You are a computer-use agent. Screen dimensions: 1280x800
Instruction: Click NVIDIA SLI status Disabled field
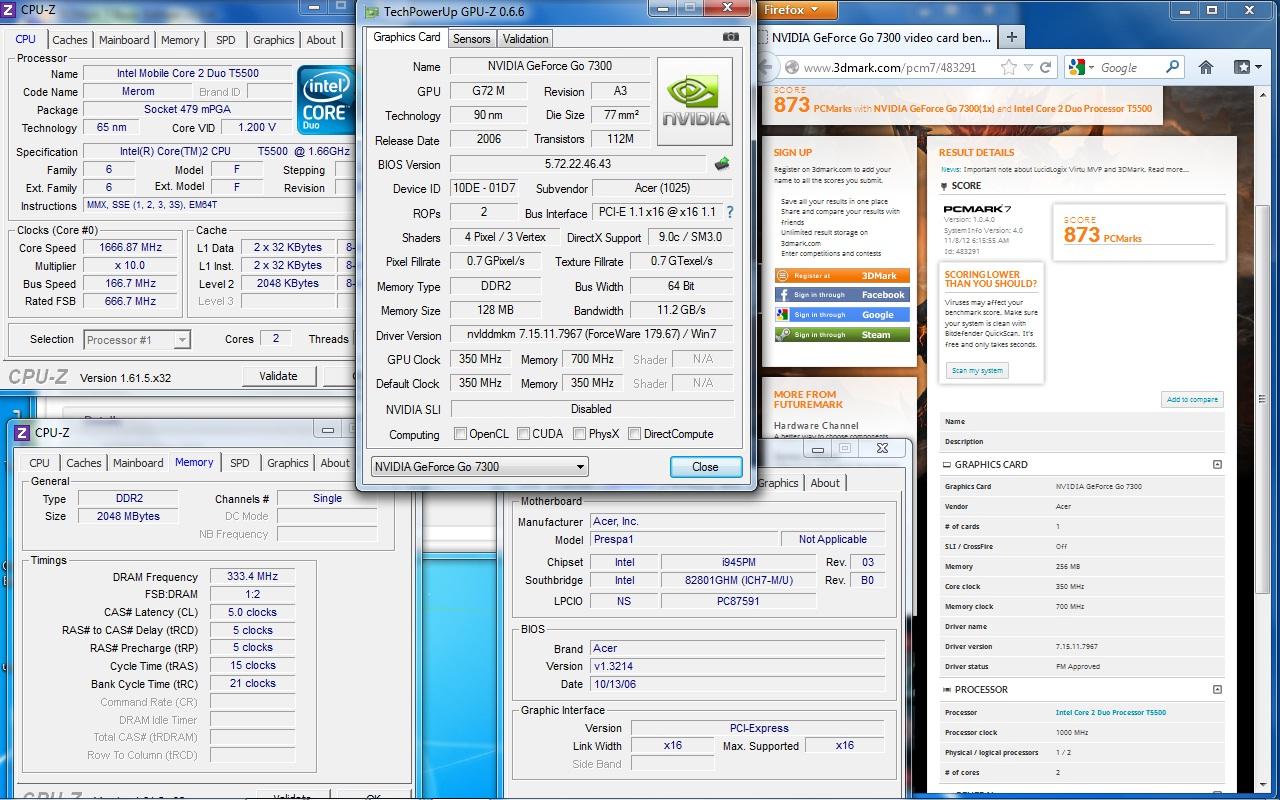click(x=591, y=409)
